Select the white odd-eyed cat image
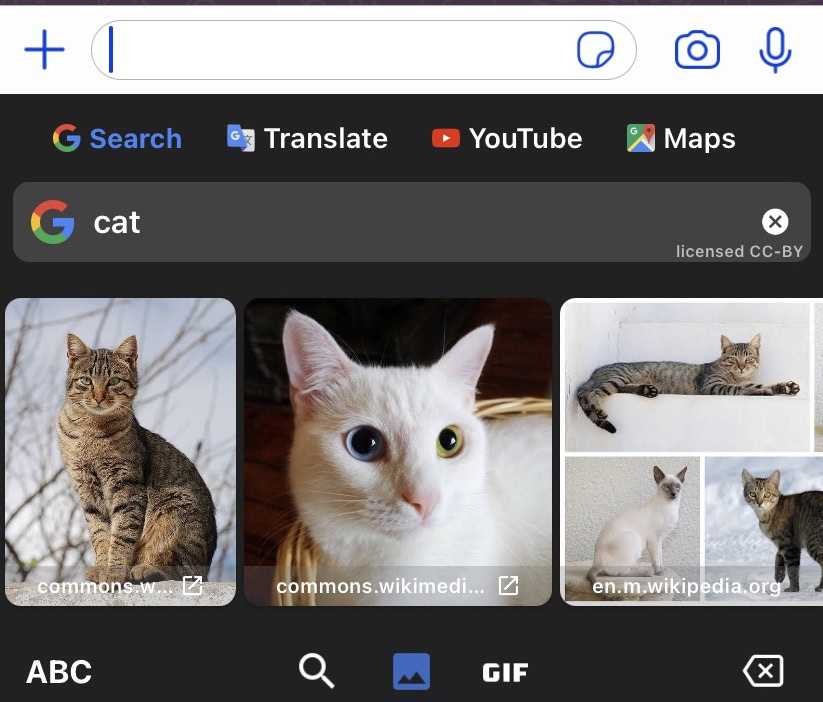 pos(398,452)
